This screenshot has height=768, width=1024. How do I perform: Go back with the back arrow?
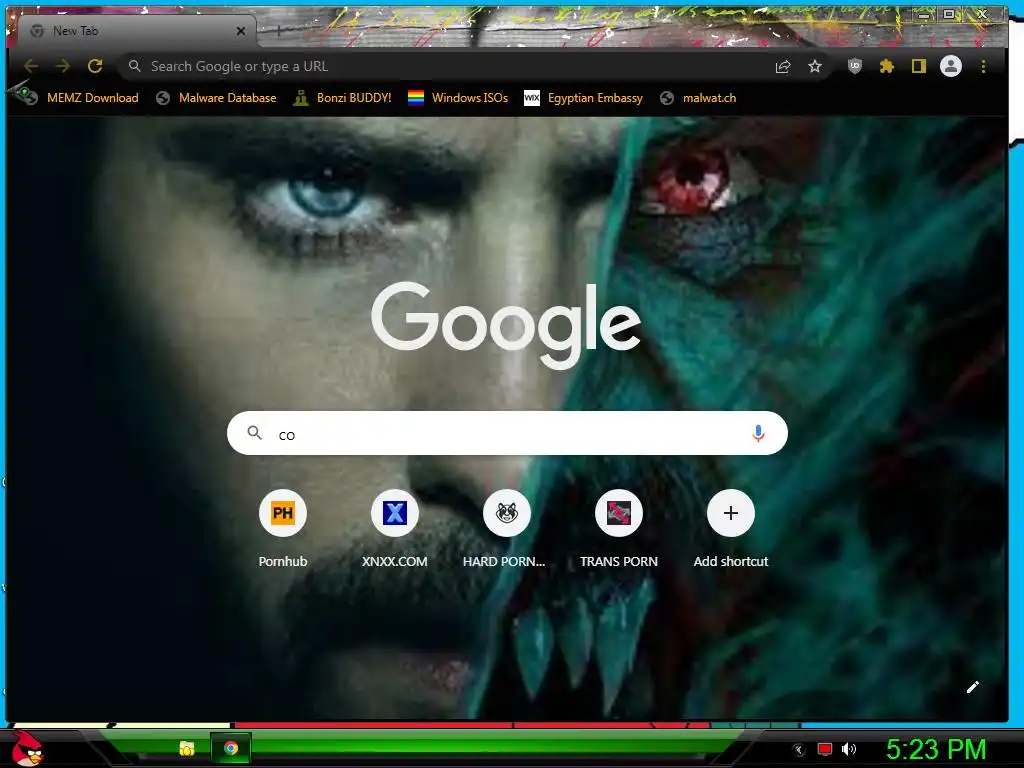(x=31, y=66)
